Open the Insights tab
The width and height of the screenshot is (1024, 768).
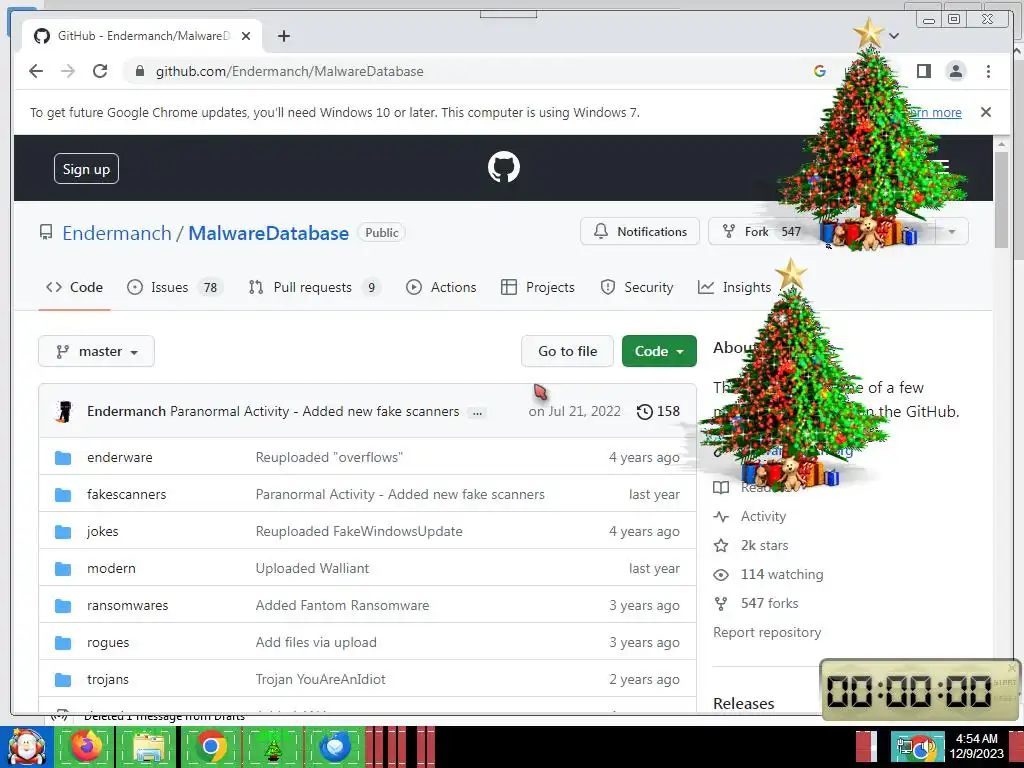(x=735, y=287)
